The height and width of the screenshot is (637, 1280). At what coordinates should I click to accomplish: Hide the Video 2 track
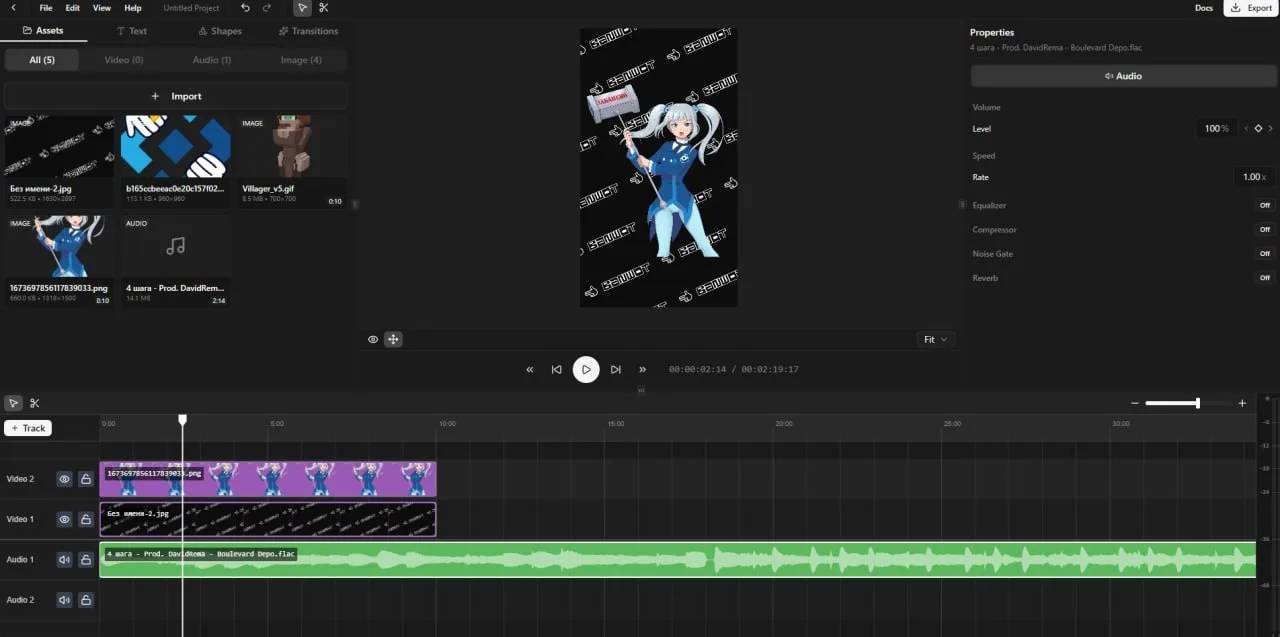point(64,479)
